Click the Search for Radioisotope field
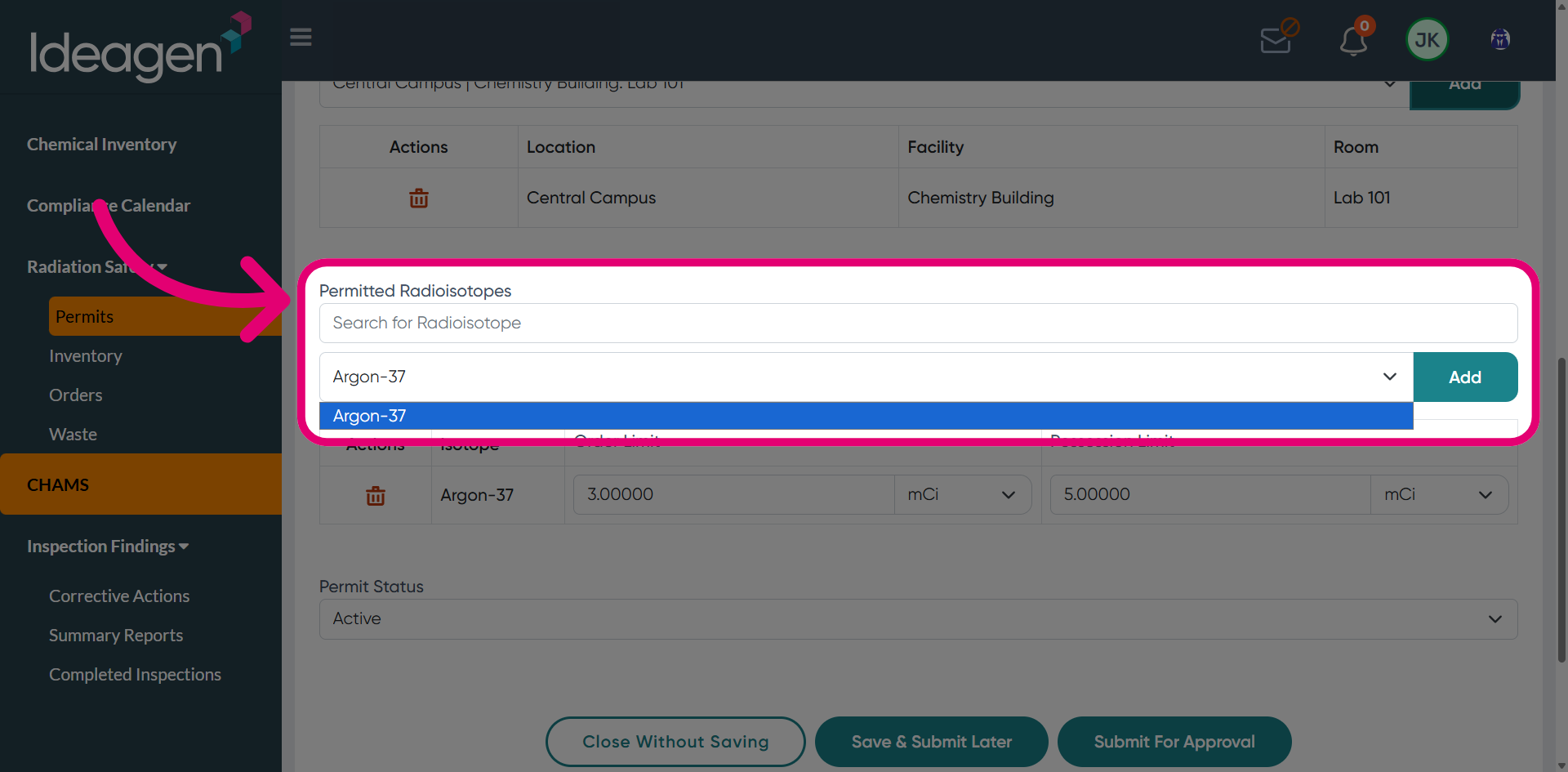1568x772 pixels. point(918,324)
